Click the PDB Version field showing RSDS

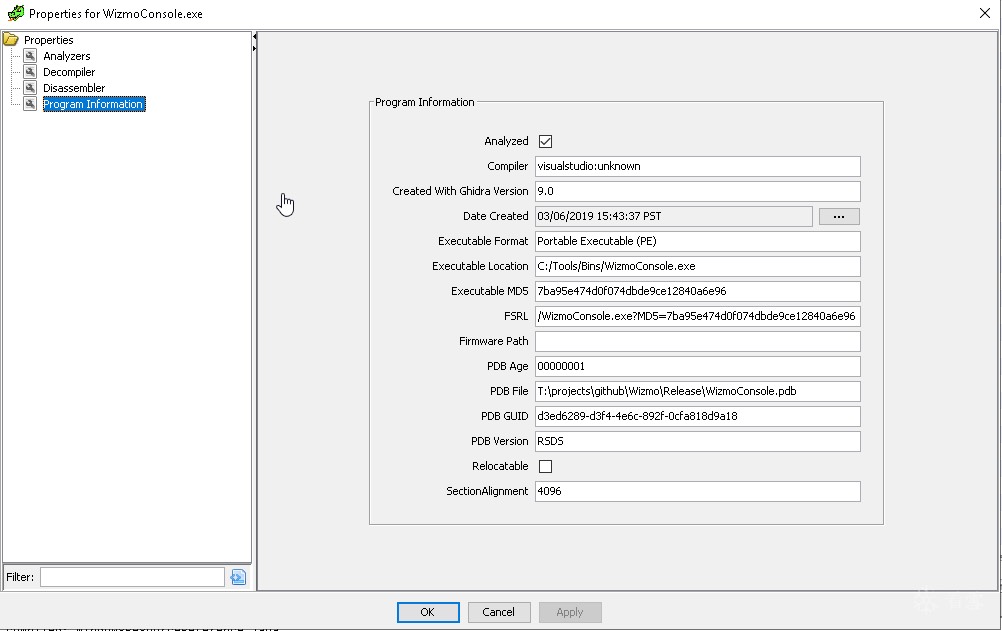698,441
